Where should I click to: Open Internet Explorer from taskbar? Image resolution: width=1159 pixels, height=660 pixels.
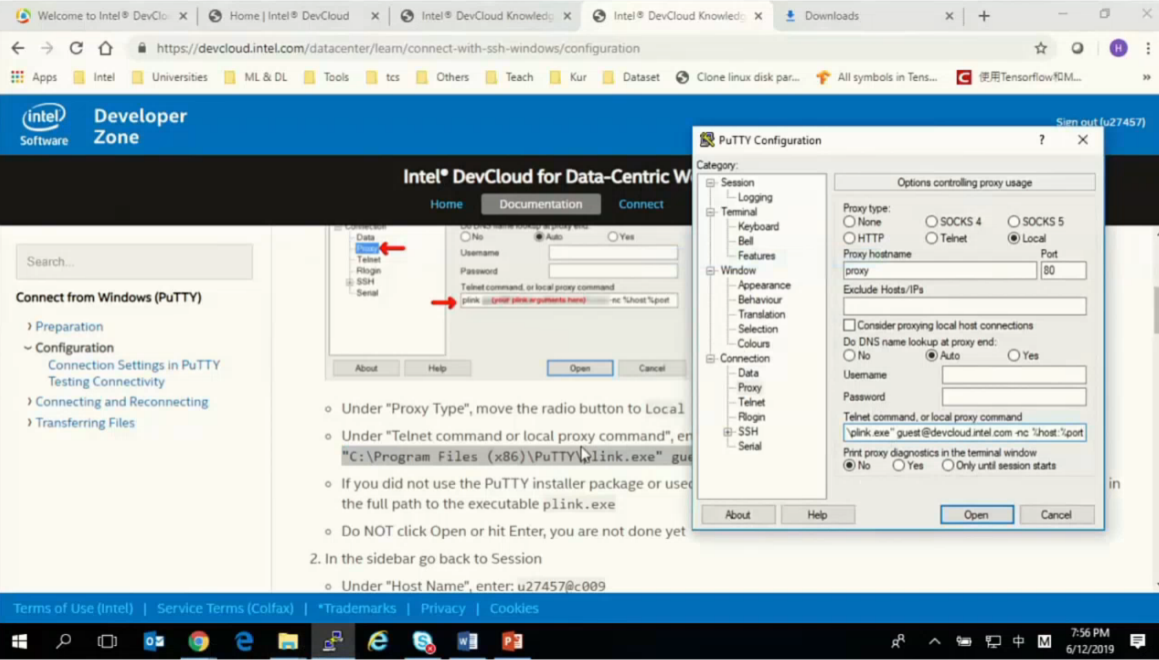tap(378, 641)
